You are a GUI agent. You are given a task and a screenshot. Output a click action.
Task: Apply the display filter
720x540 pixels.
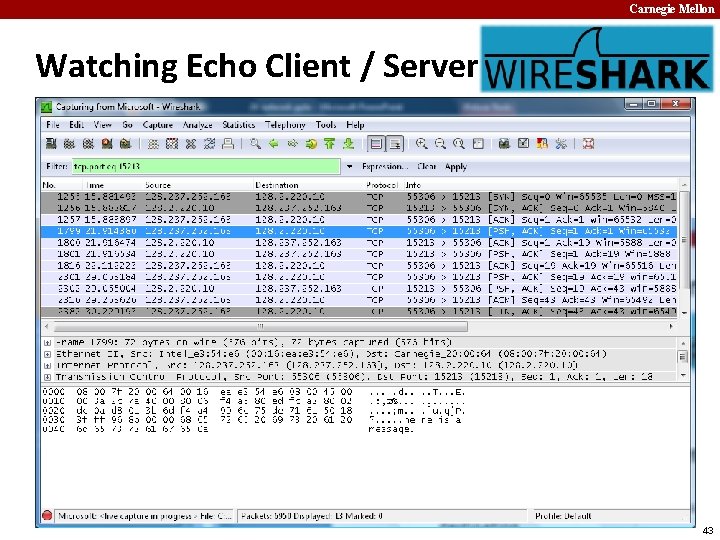456,166
